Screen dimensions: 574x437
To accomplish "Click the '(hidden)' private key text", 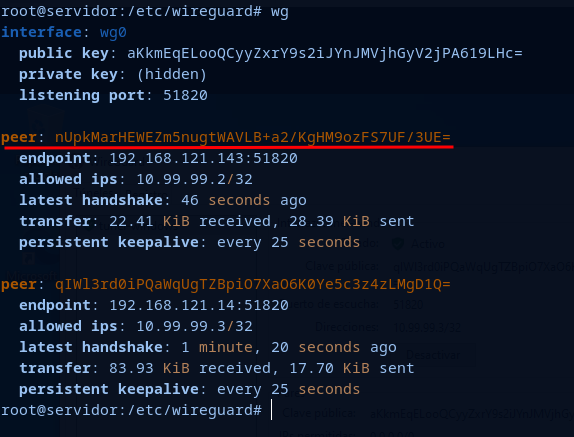I will click(x=172, y=75).
